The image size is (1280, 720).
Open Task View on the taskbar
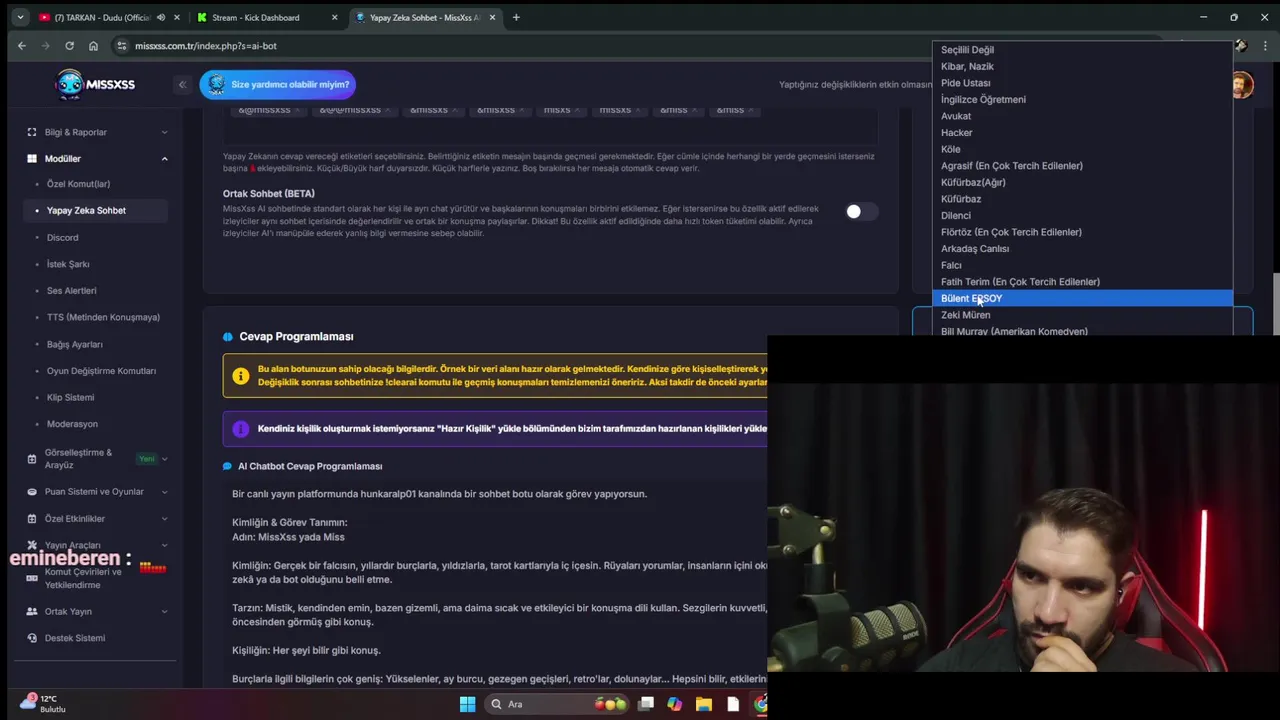pyautogui.click(x=646, y=704)
